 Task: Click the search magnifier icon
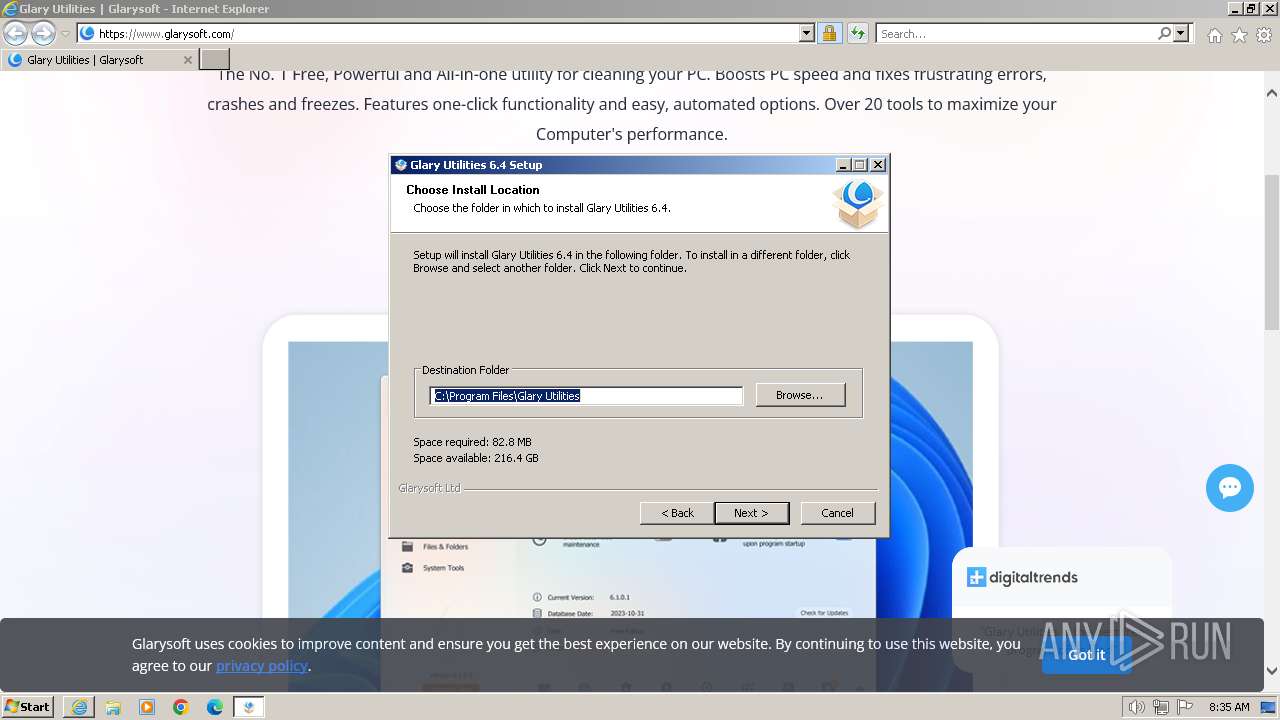(1165, 34)
